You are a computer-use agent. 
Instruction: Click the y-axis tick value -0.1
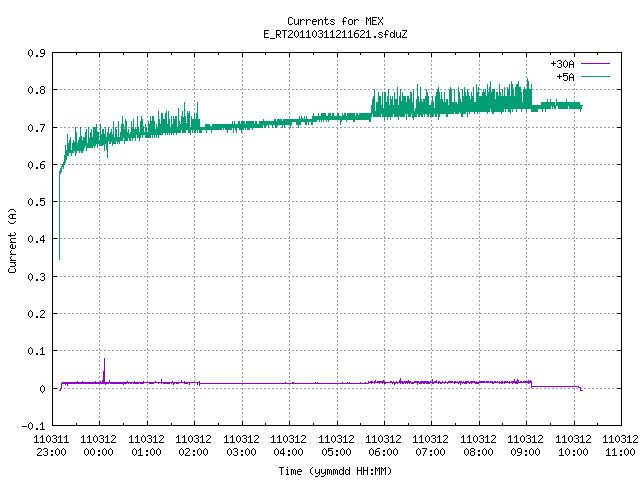click(x=33, y=426)
